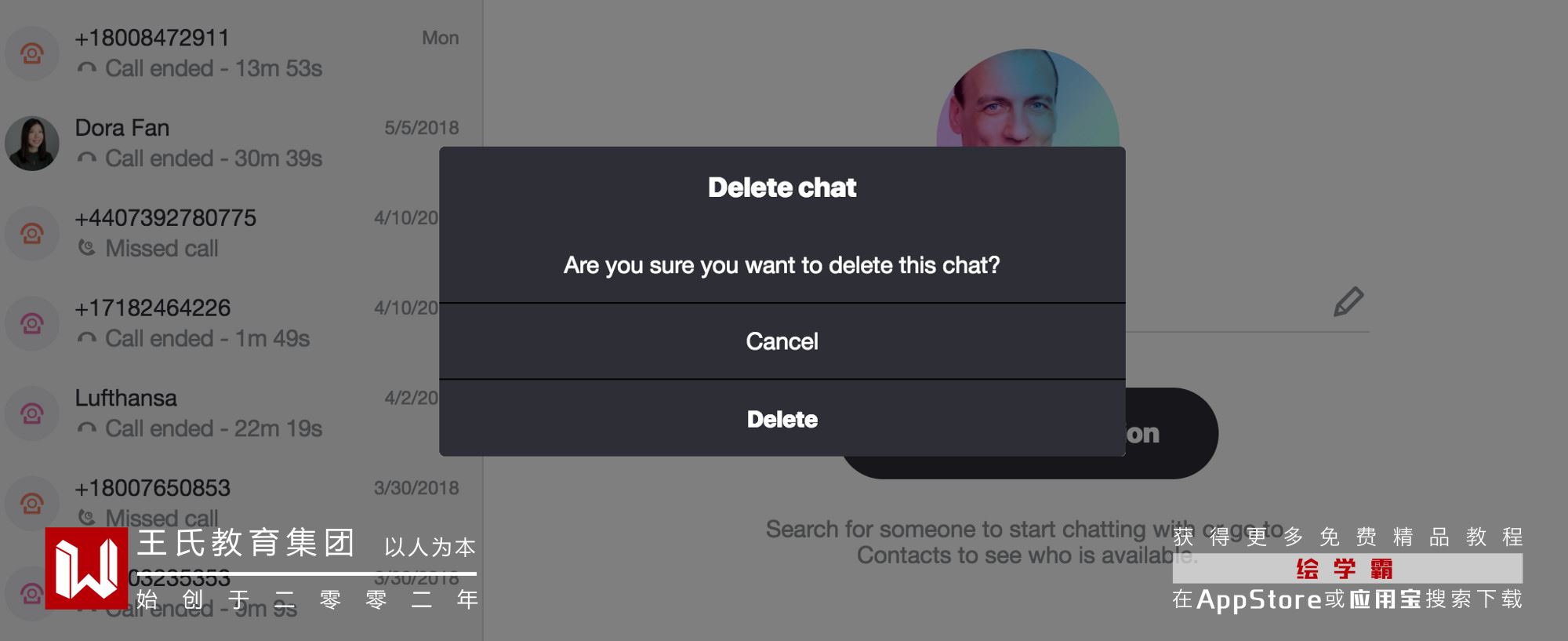Open the +18008472911 call conversation

coord(235,53)
